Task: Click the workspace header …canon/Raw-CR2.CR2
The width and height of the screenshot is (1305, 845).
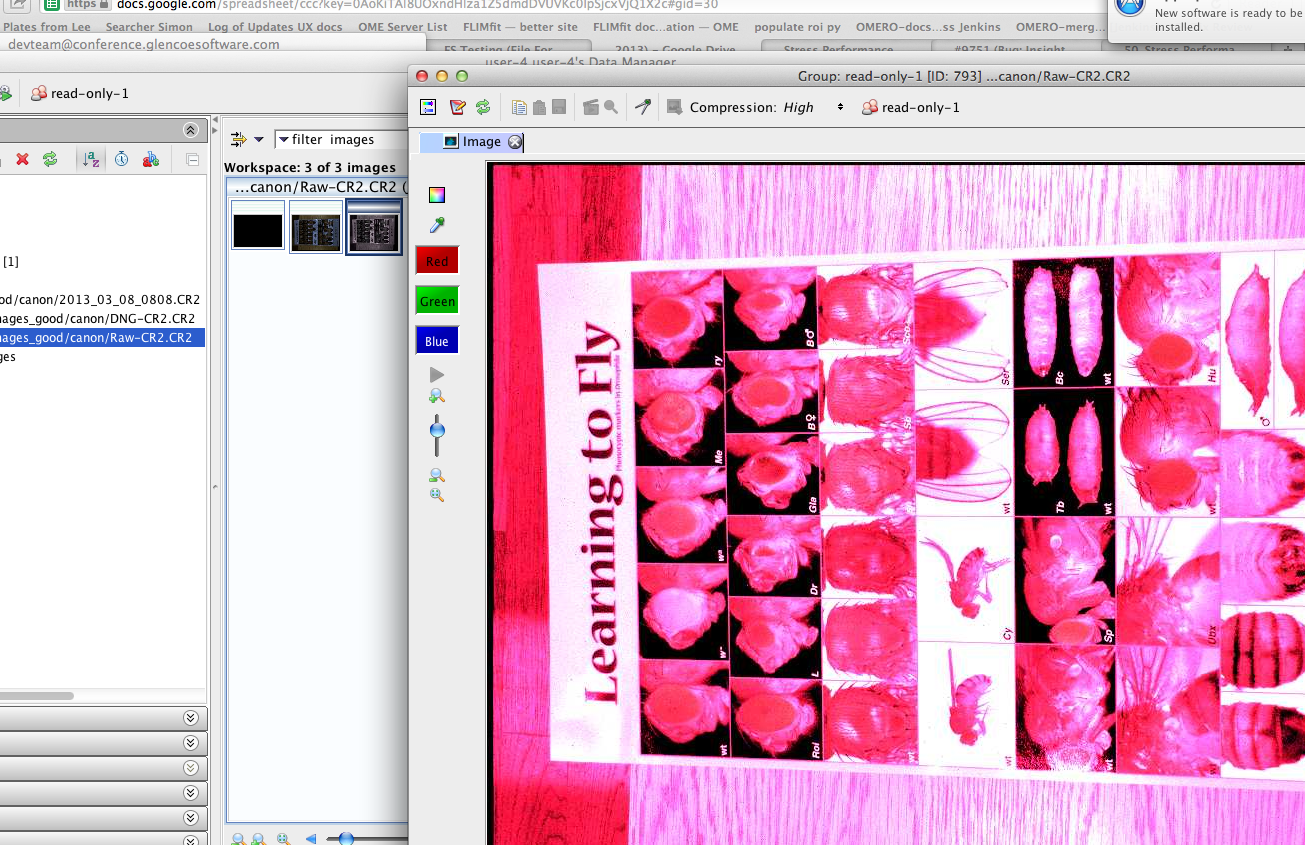Action: click(x=317, y=187)
